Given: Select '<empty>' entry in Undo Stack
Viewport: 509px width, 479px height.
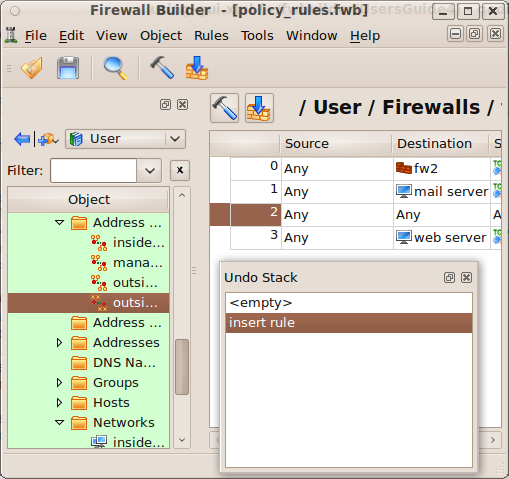Looking at the screenshot, I should [349, 303].
